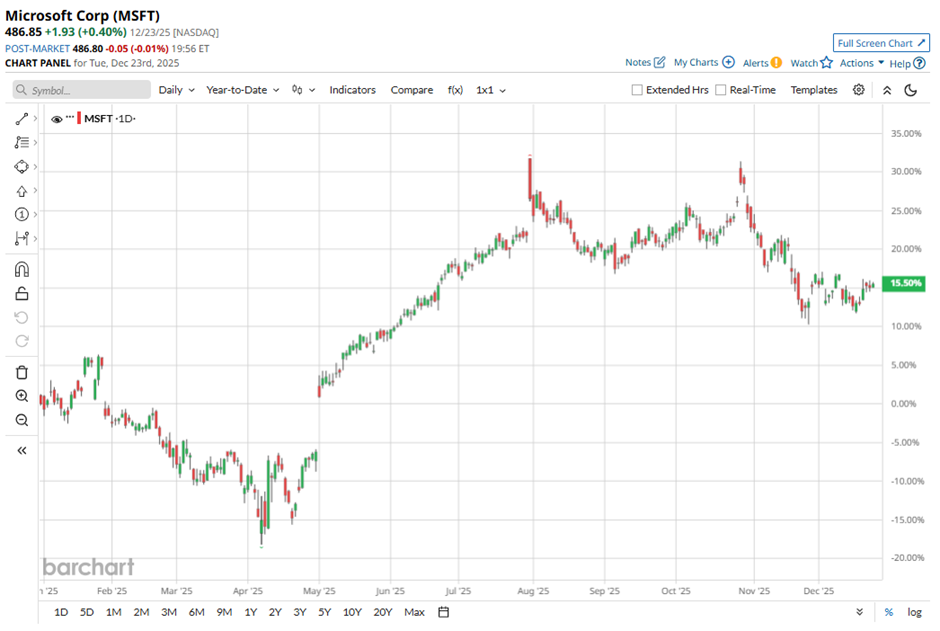
Task: Open the Actions dropdown menu
Action: 861,63
